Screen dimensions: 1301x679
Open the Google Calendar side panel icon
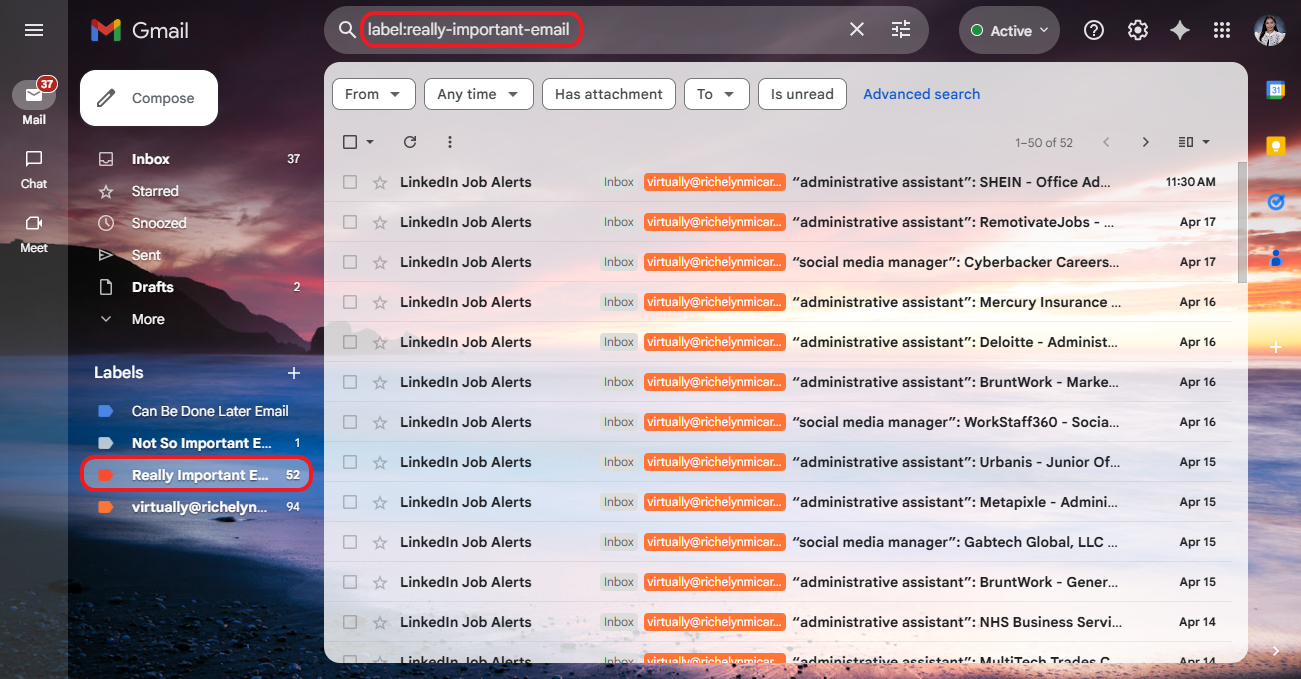click(x=1276, y=90)
